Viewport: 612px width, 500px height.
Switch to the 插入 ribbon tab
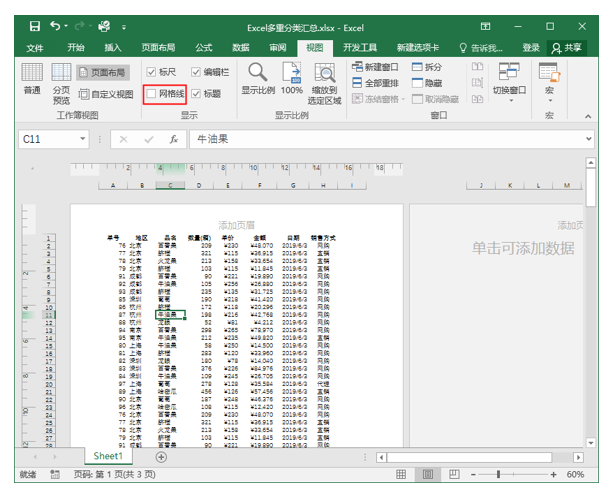coord(113,48)
